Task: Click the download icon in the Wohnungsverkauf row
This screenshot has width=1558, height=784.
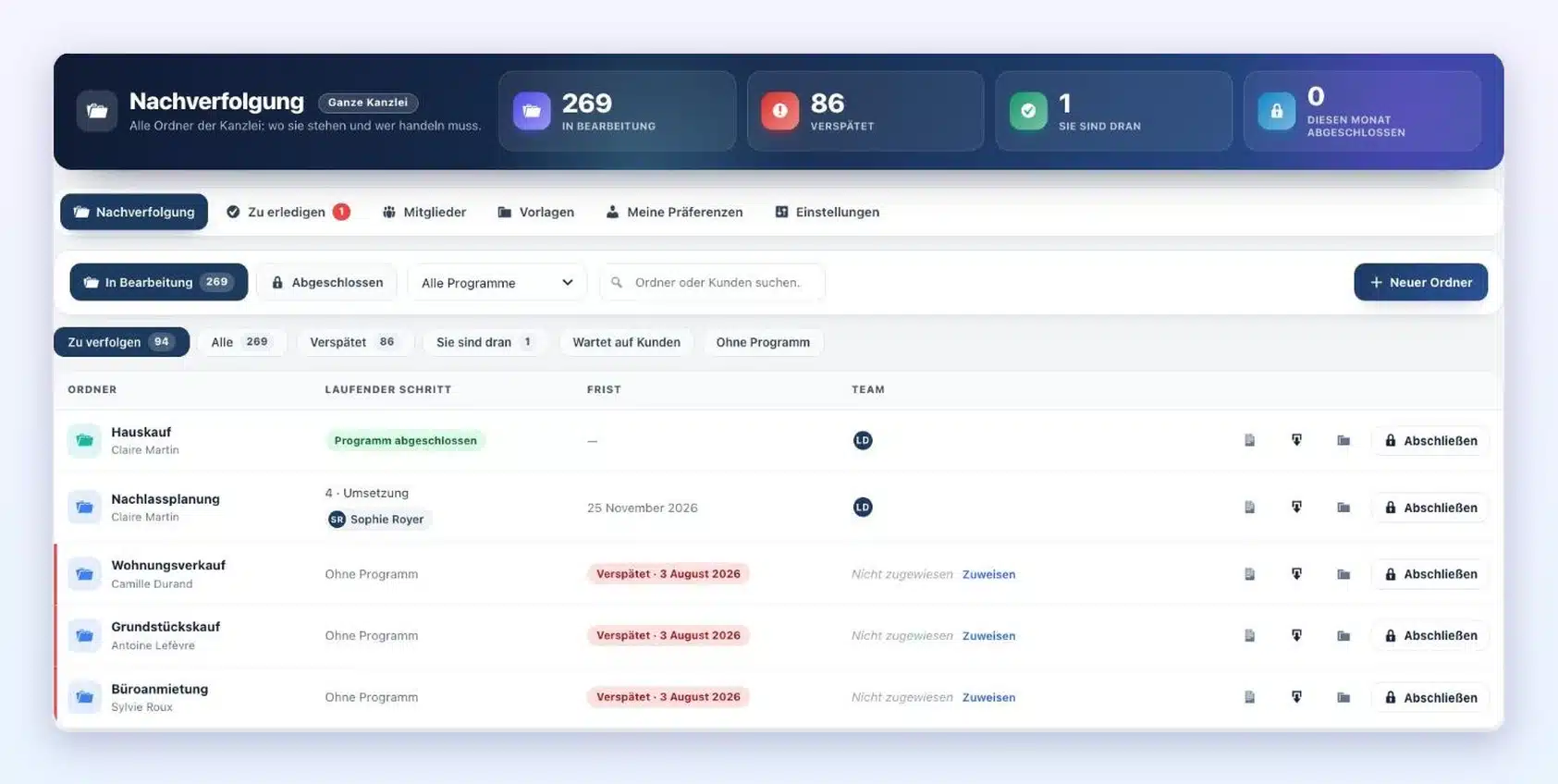Action: click(1296, 573)
